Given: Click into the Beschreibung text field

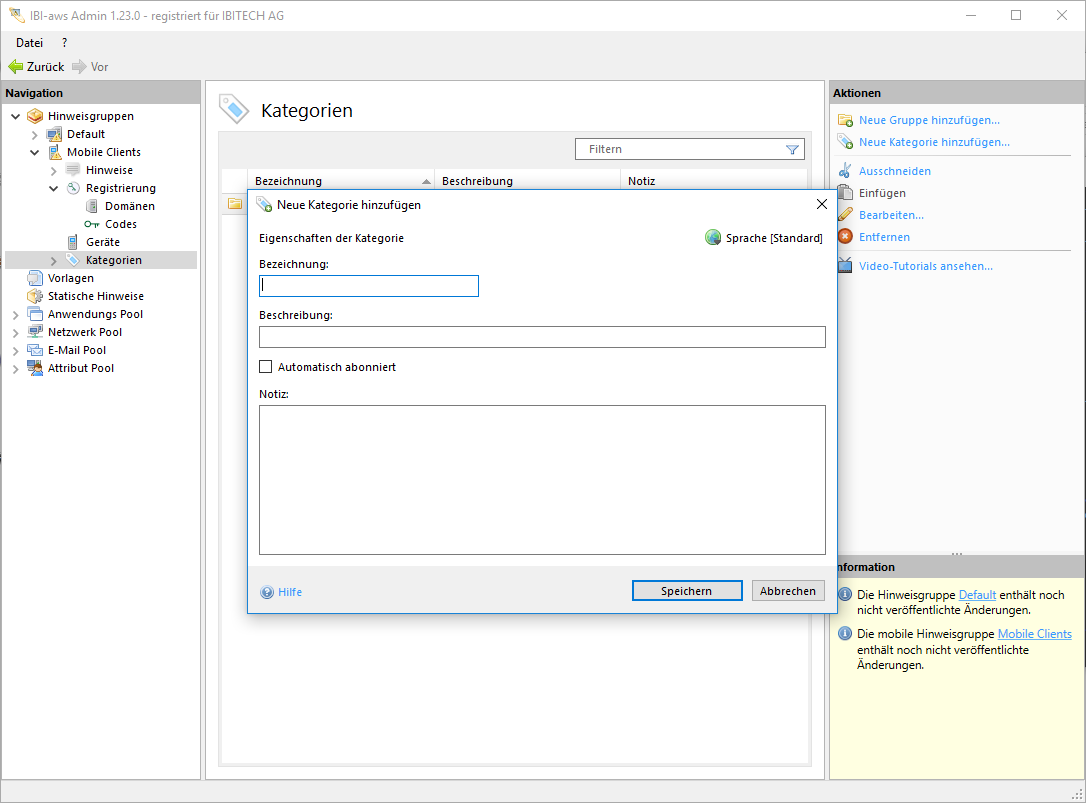Looking at the screenshot, I should click(542, 337).
